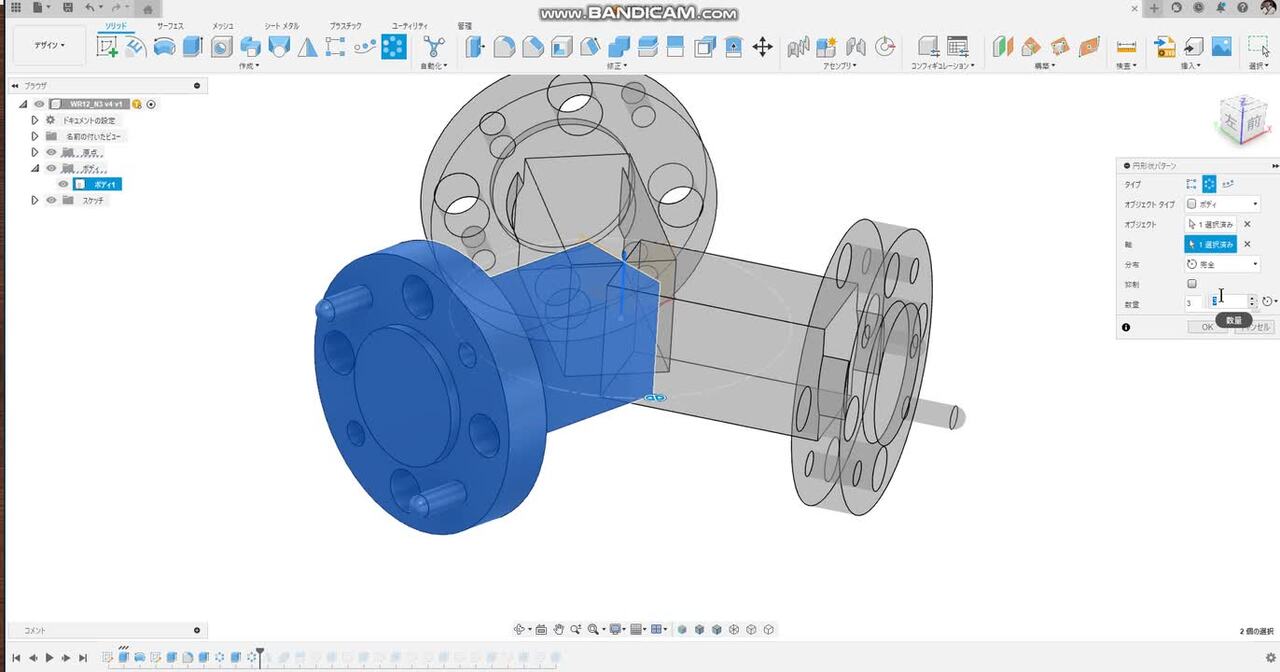Click OK in the circular pattern dialog
Viewport: 1280px width, 672px height.
1207,327
